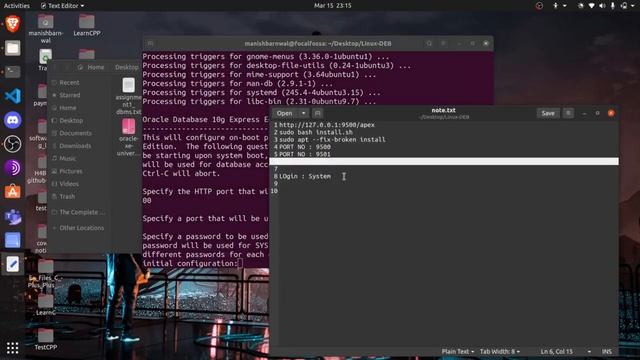Click the Open button in Text Editor
Image resolution: width=640 pixels, height=360 pixels.
tap(284, 113)
